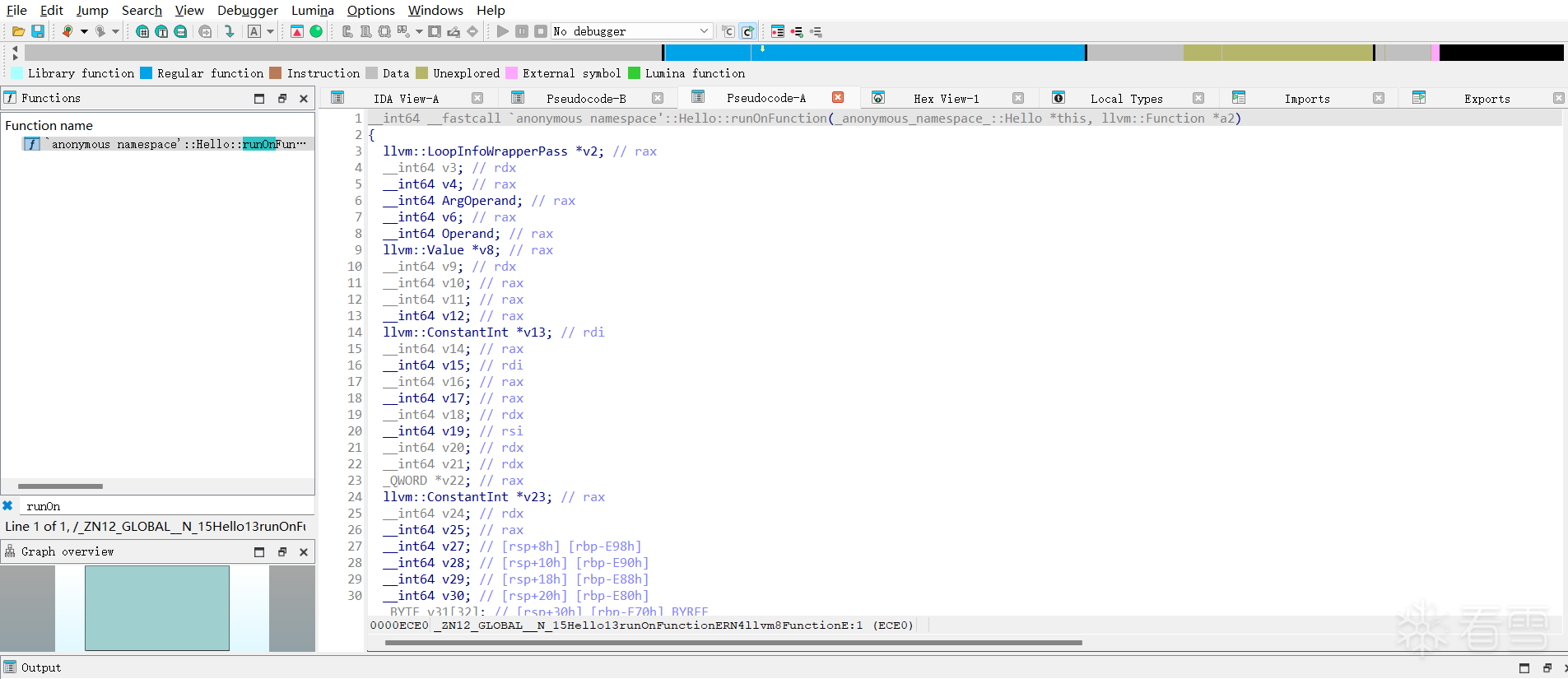Click the Functions list horizontal scrollbar

coord(60,486)
